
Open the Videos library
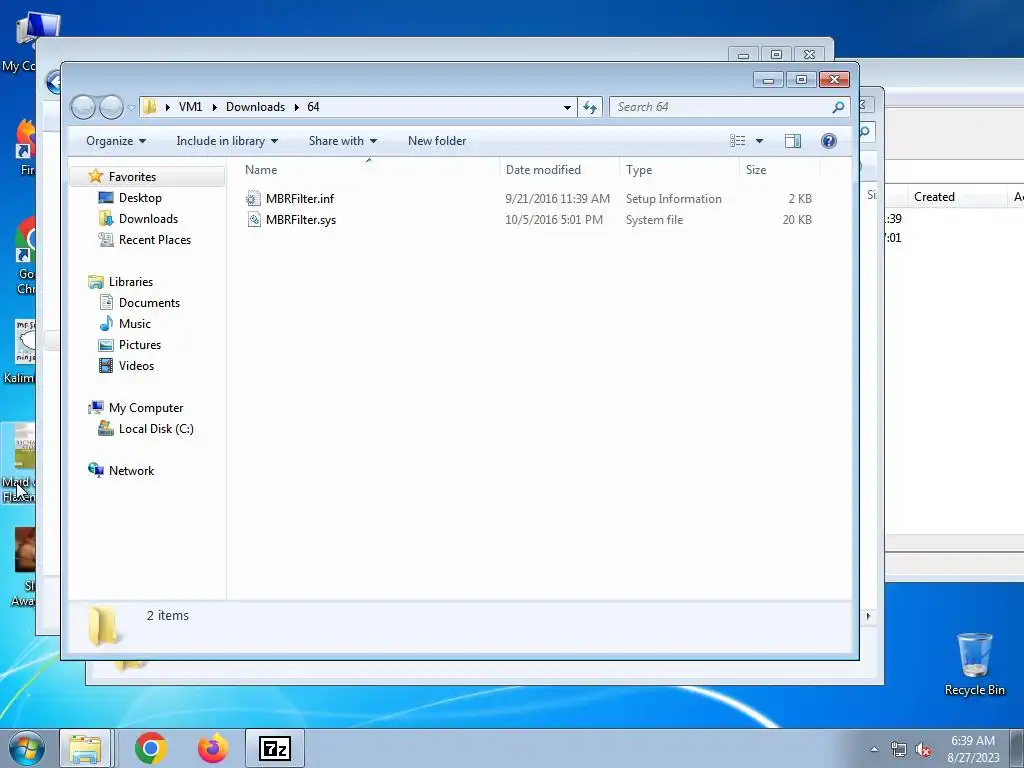[x=136, y=366]
